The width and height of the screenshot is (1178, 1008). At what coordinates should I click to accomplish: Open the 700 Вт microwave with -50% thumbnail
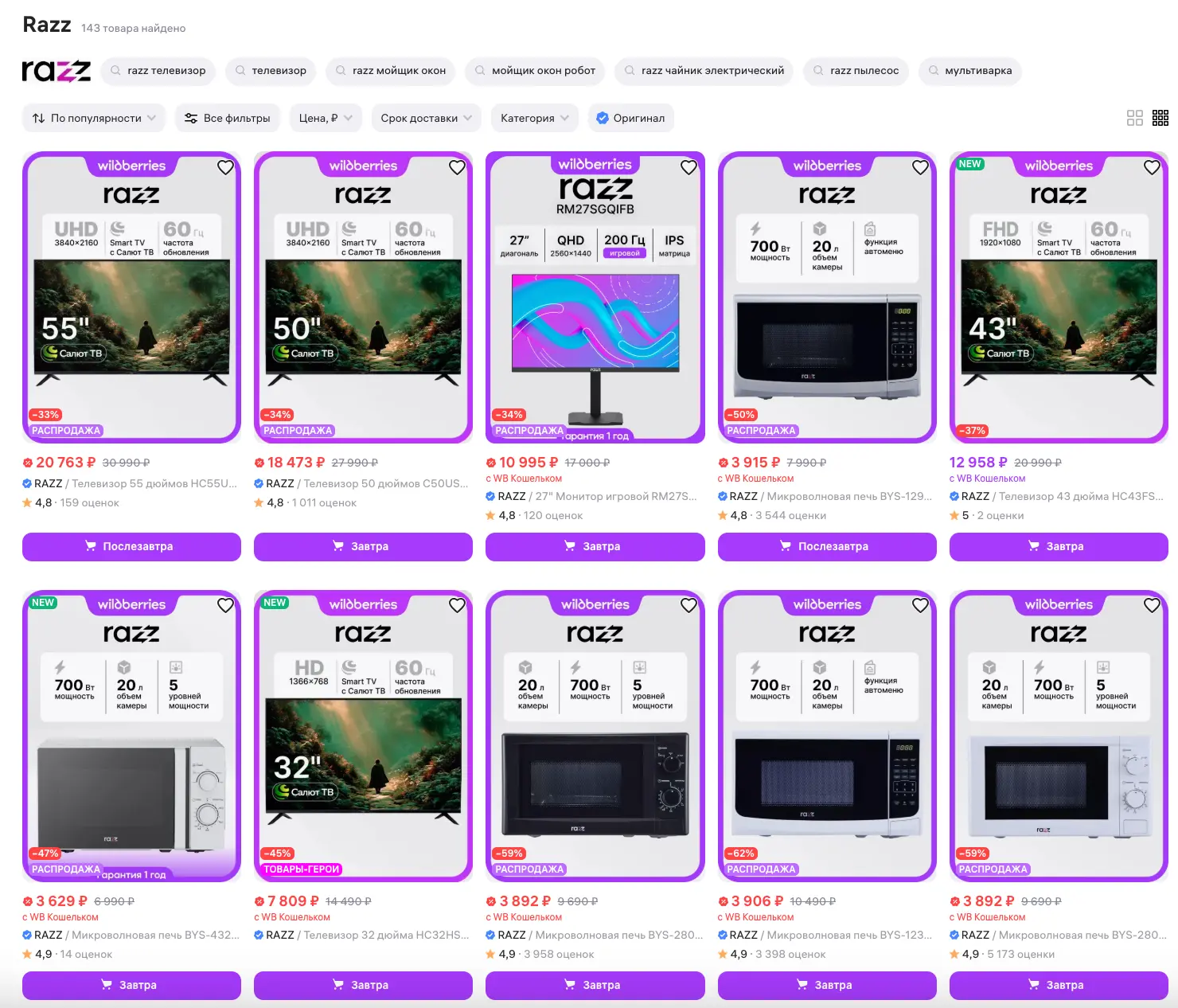click(826, 297)
